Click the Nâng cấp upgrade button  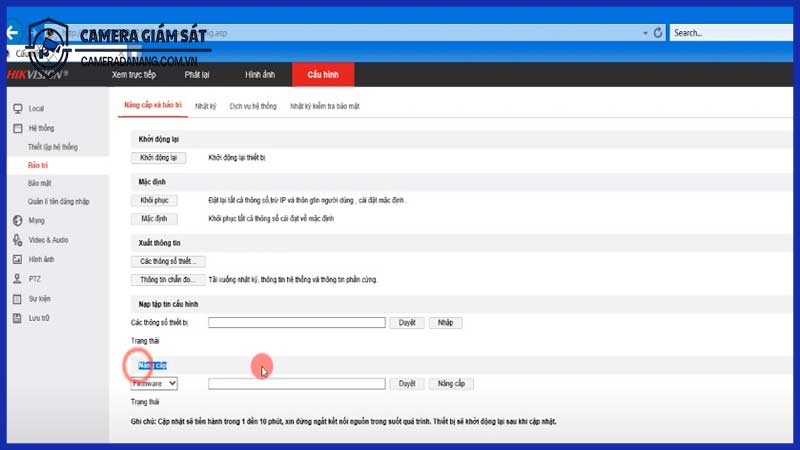[451, 383]
